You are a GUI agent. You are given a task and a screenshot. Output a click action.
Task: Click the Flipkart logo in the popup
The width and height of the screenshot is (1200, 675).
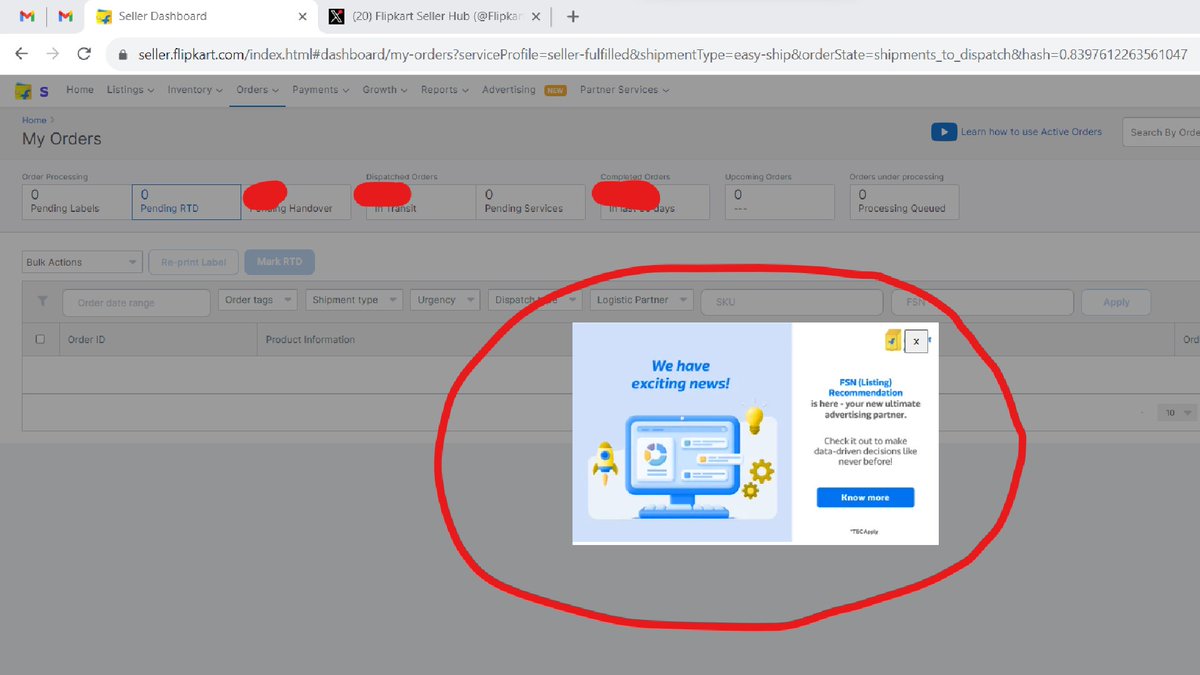[x=893, y=340]
